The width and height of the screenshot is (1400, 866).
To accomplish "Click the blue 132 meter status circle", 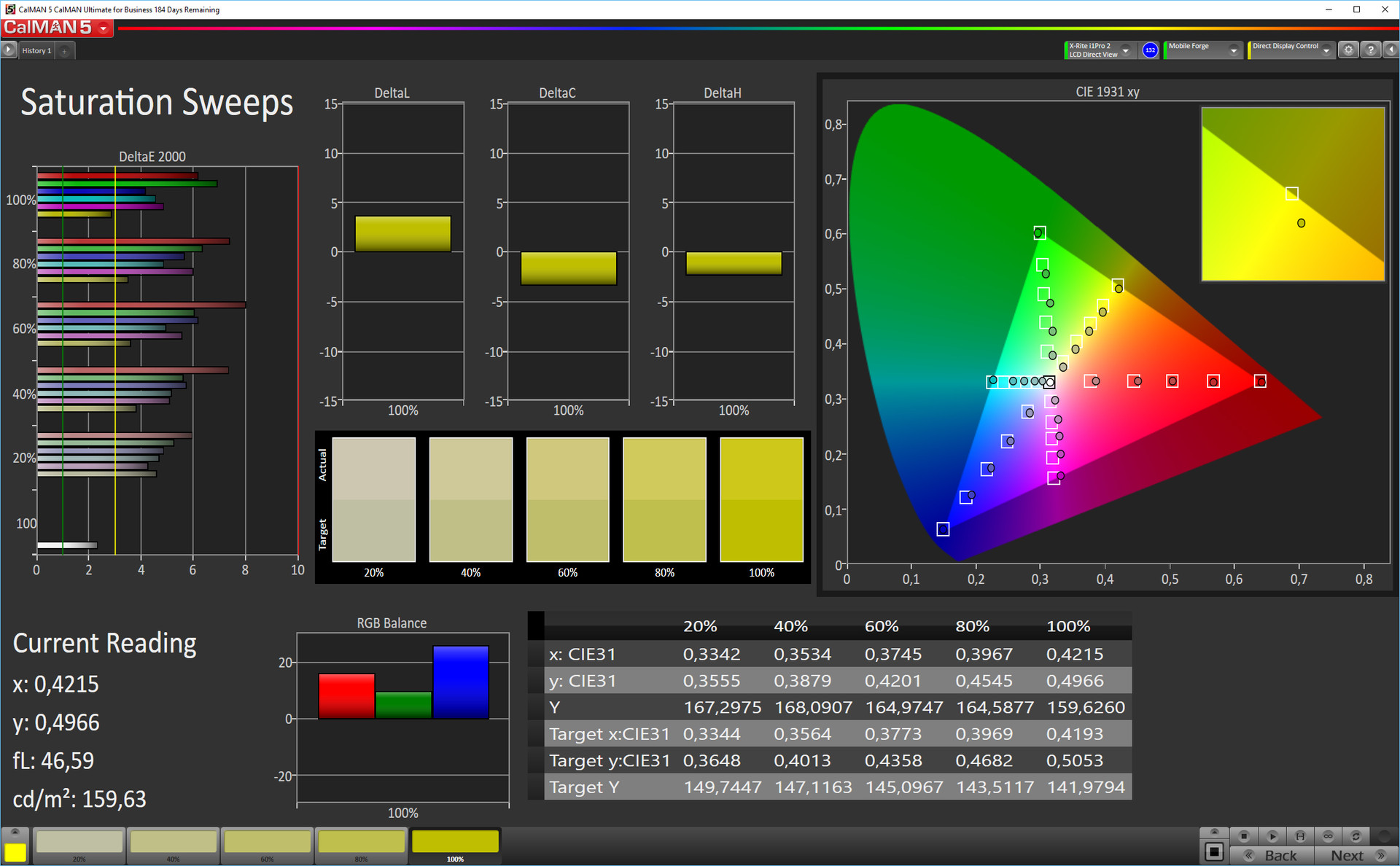I will coord(1150,50).
